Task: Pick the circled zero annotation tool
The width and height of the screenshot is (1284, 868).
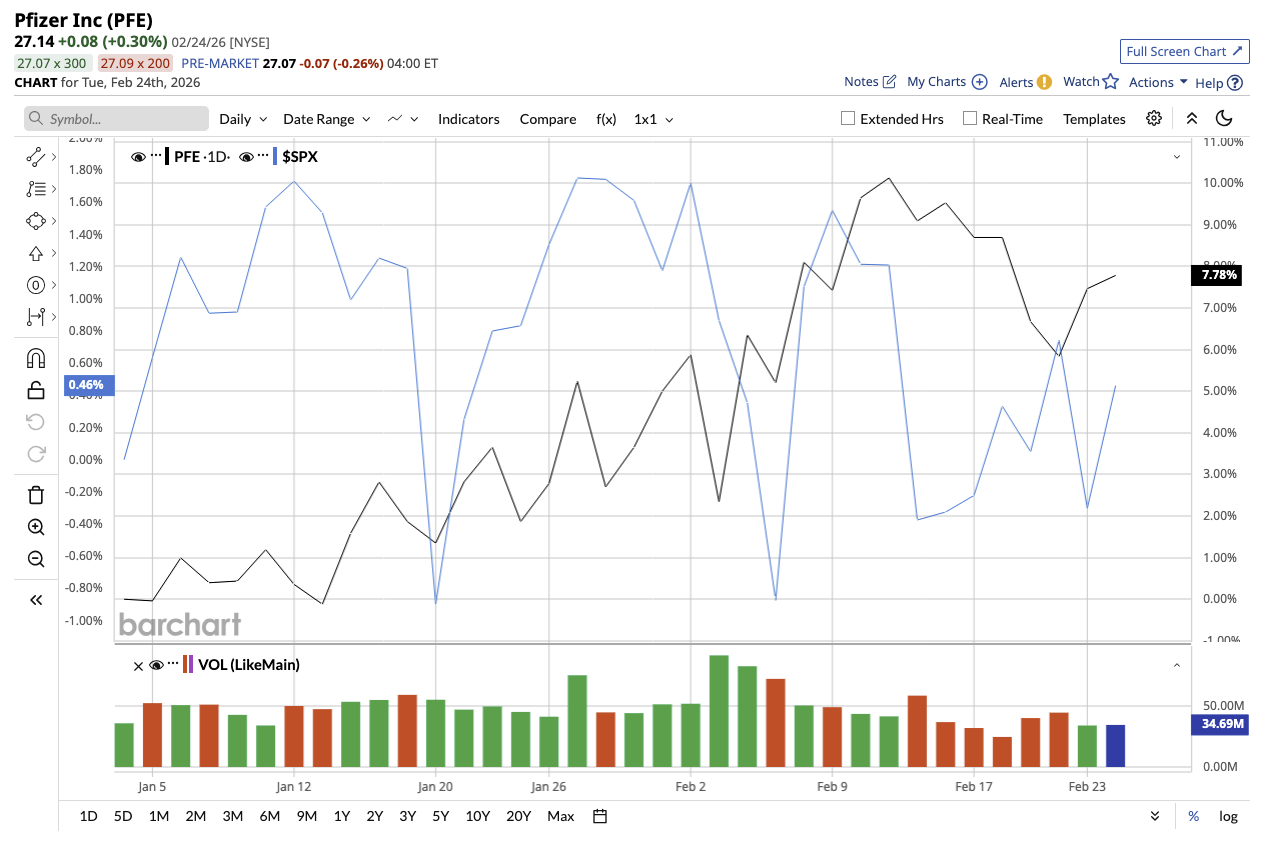Action: 36,285
